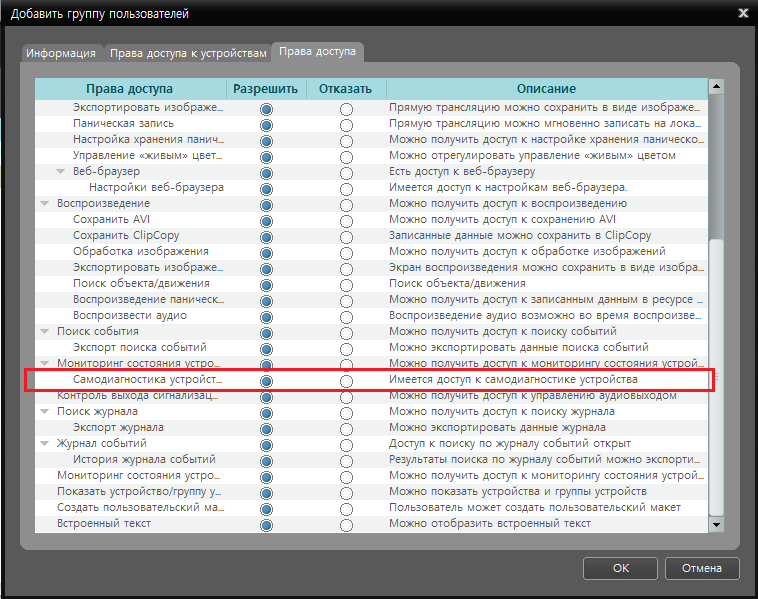This screenshot has width=758, height=599.
Task: Allow Обработка изображения permission
Action: point(266,253)
